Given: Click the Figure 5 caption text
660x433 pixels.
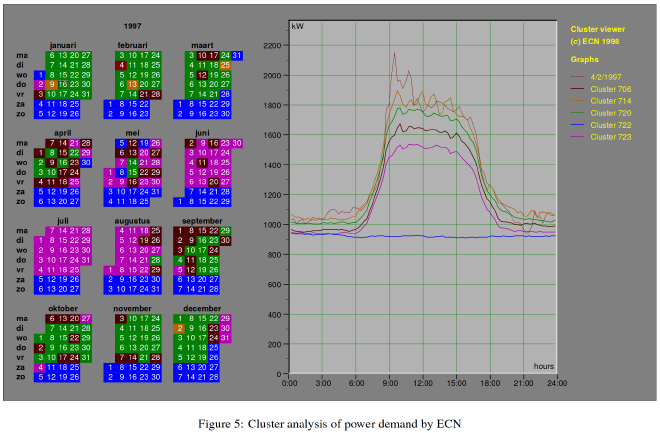Looking at the screenshot, I should click(330, 424).
